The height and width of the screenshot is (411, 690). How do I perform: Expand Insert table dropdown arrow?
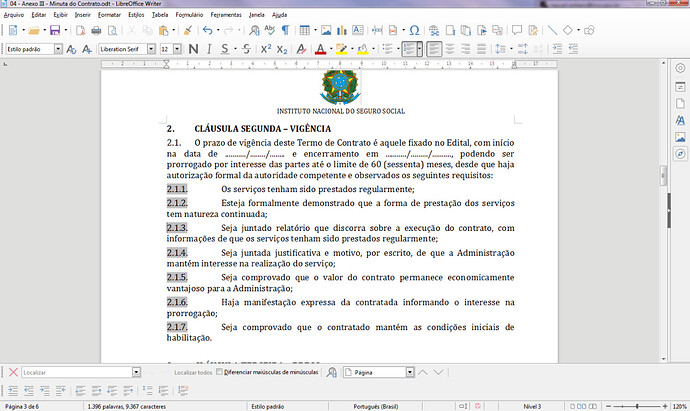coord(315,30)
